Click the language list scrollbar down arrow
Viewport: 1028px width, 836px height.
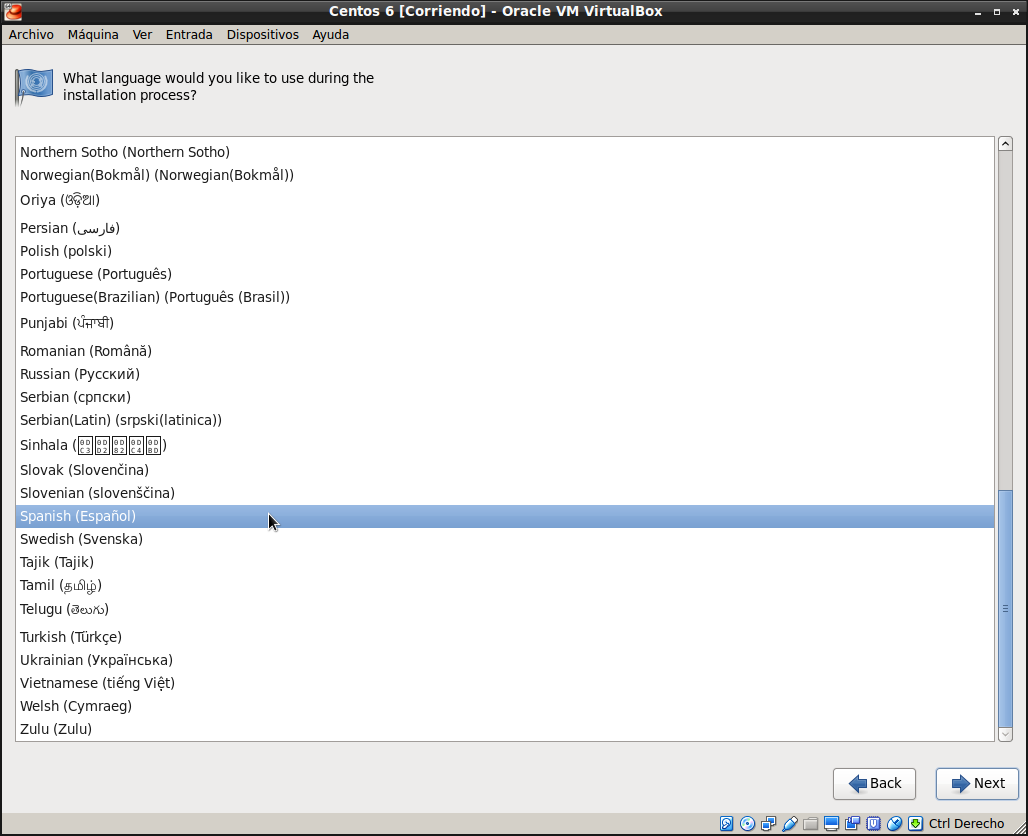pyautogui.click(x=1005, y=734)
